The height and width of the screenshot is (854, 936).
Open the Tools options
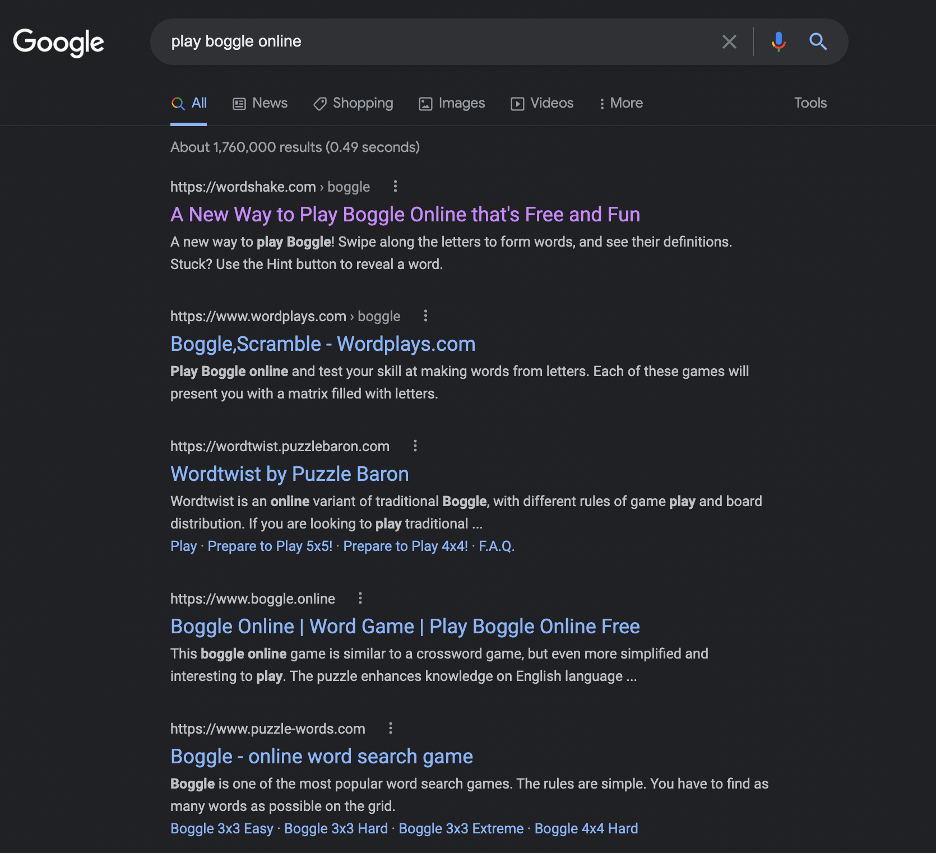pyautogui.click(x=810, y=103)
